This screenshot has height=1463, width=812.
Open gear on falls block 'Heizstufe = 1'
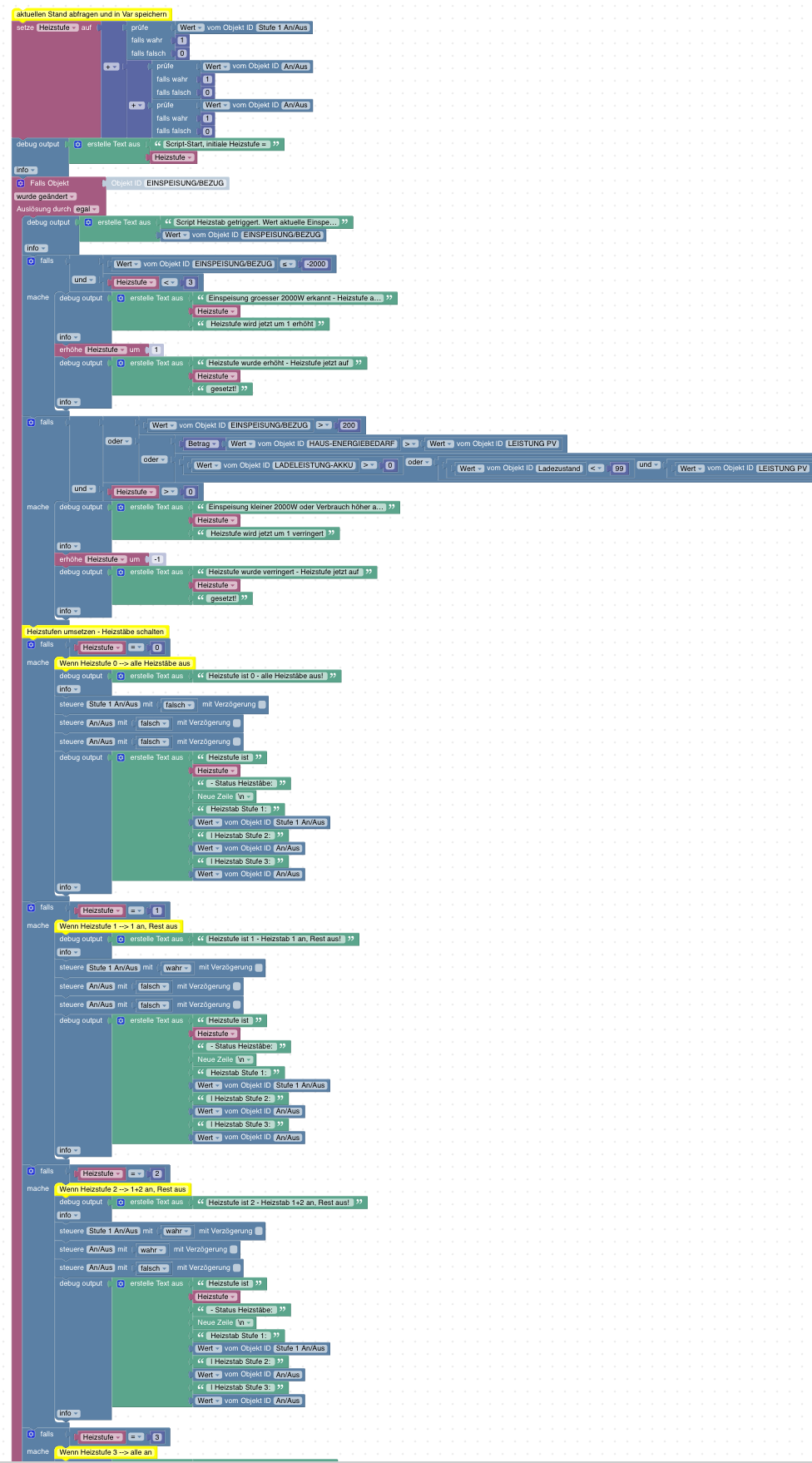click(x=31, y=907)
